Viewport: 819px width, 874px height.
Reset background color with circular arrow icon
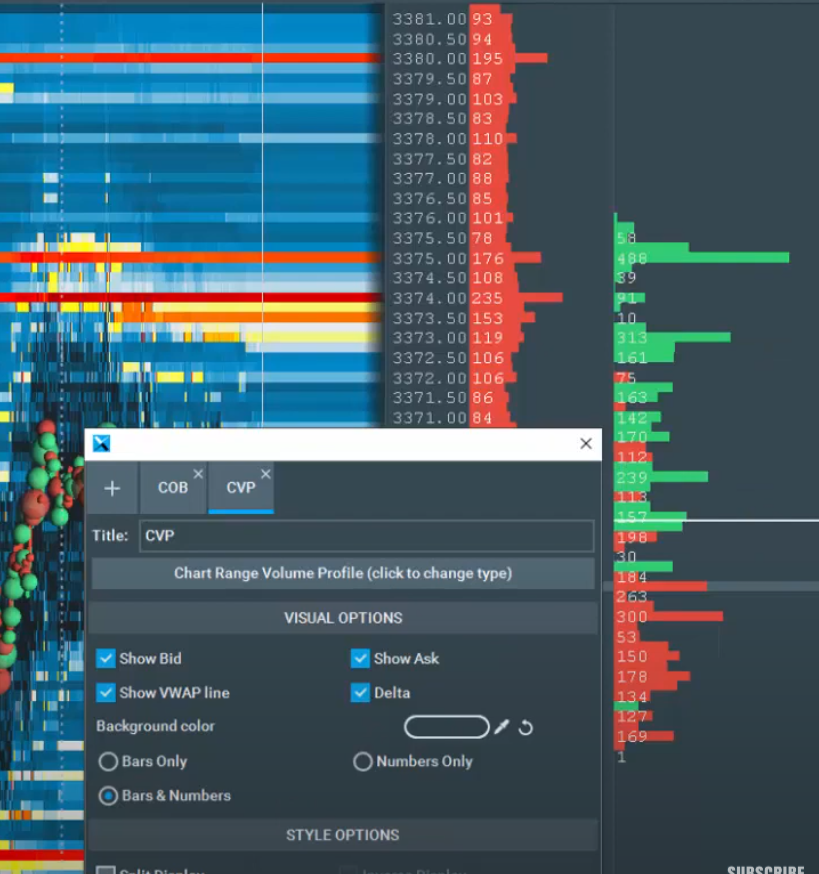[x=526, y=727]
